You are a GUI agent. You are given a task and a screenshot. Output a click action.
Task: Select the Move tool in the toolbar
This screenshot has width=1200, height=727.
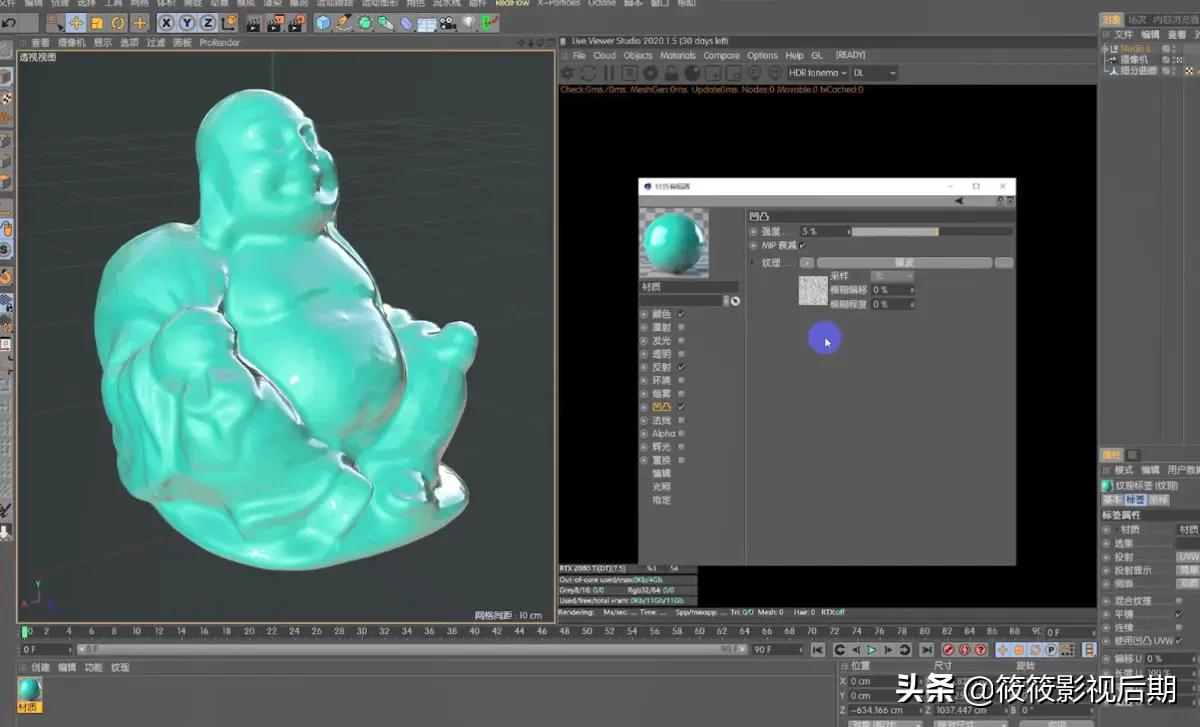pos(77,21)
